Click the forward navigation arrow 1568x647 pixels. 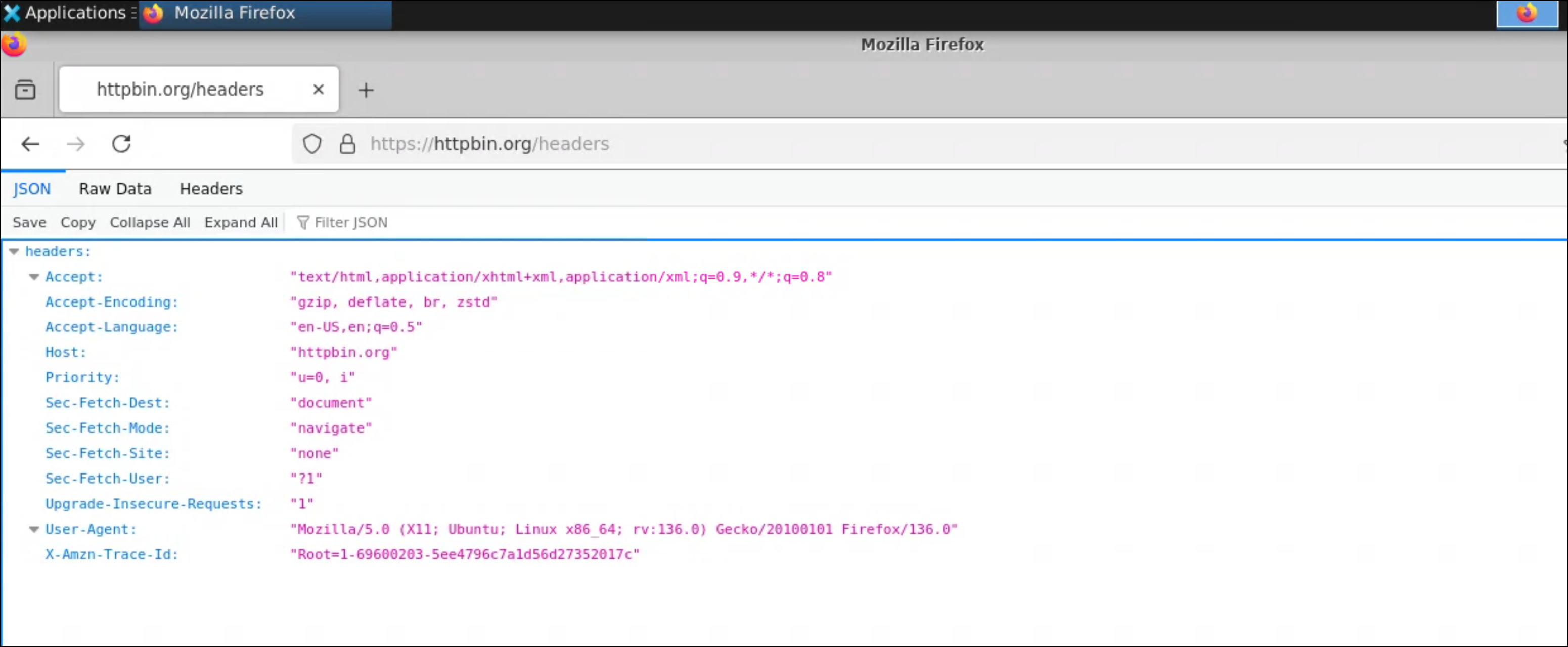click(75, 144)
